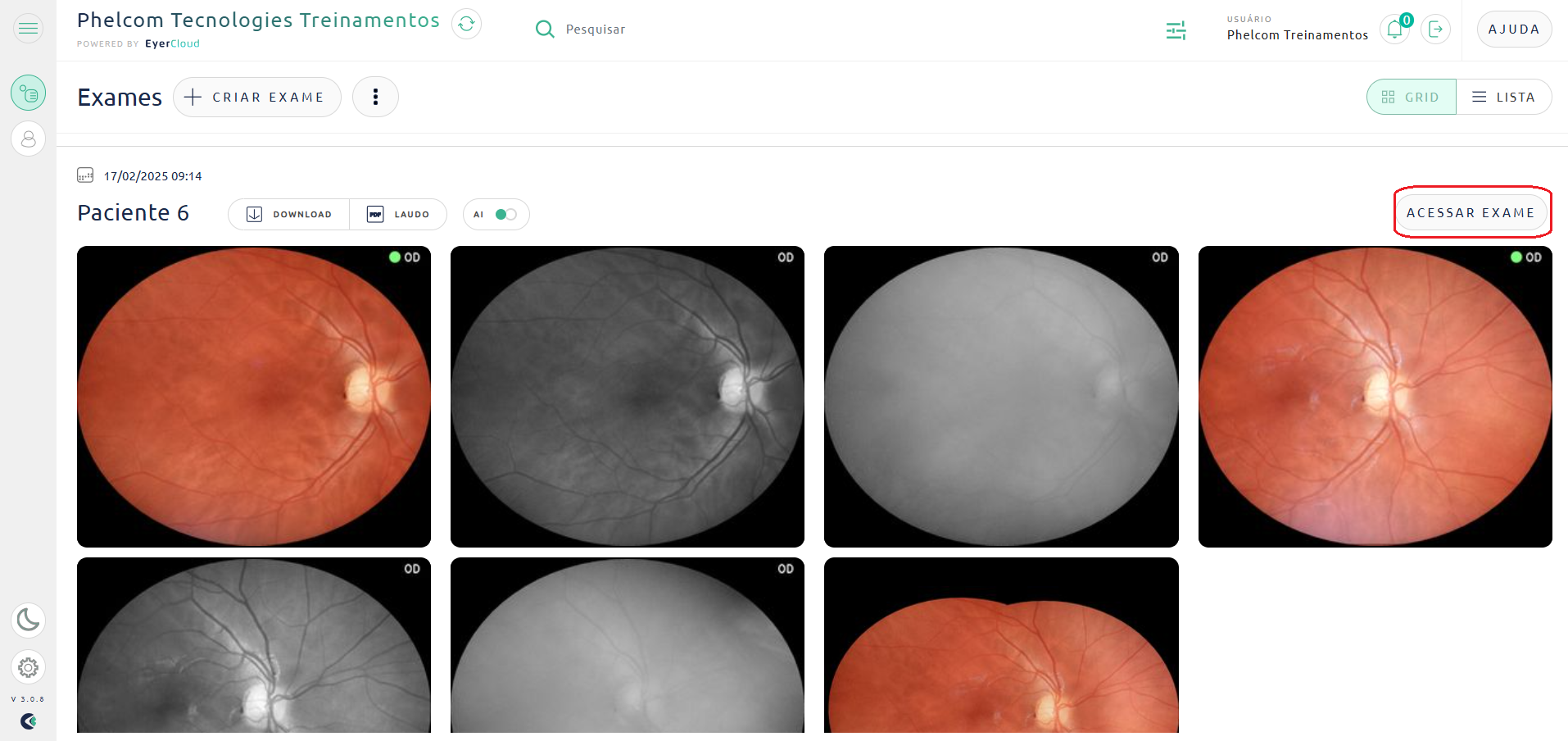The image size is (1568, 741).
Task: Open the first color fundus thumbnail
Action: [254, 396]
